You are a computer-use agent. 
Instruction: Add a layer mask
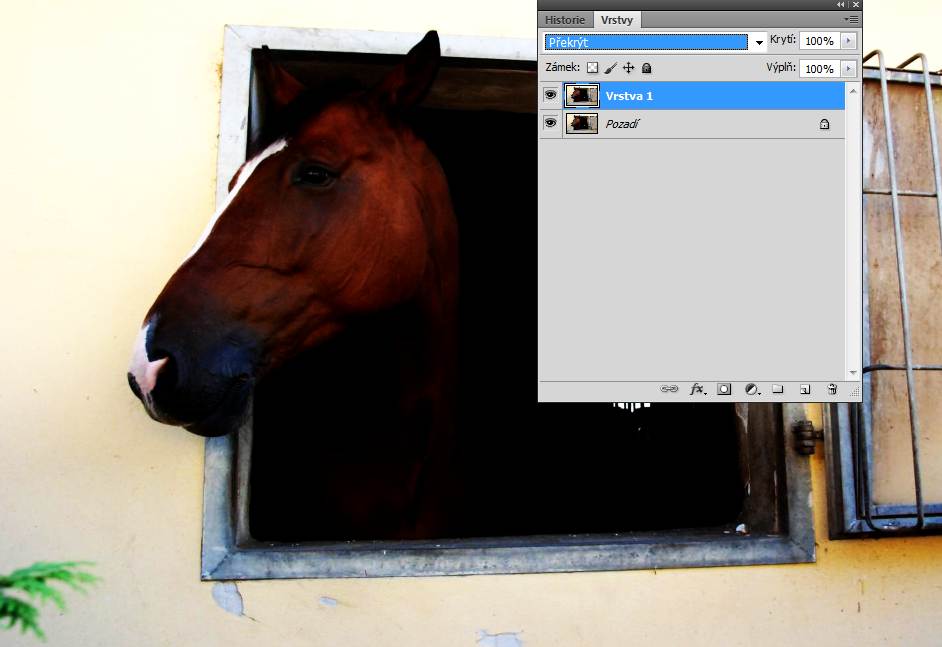(724, 389)
